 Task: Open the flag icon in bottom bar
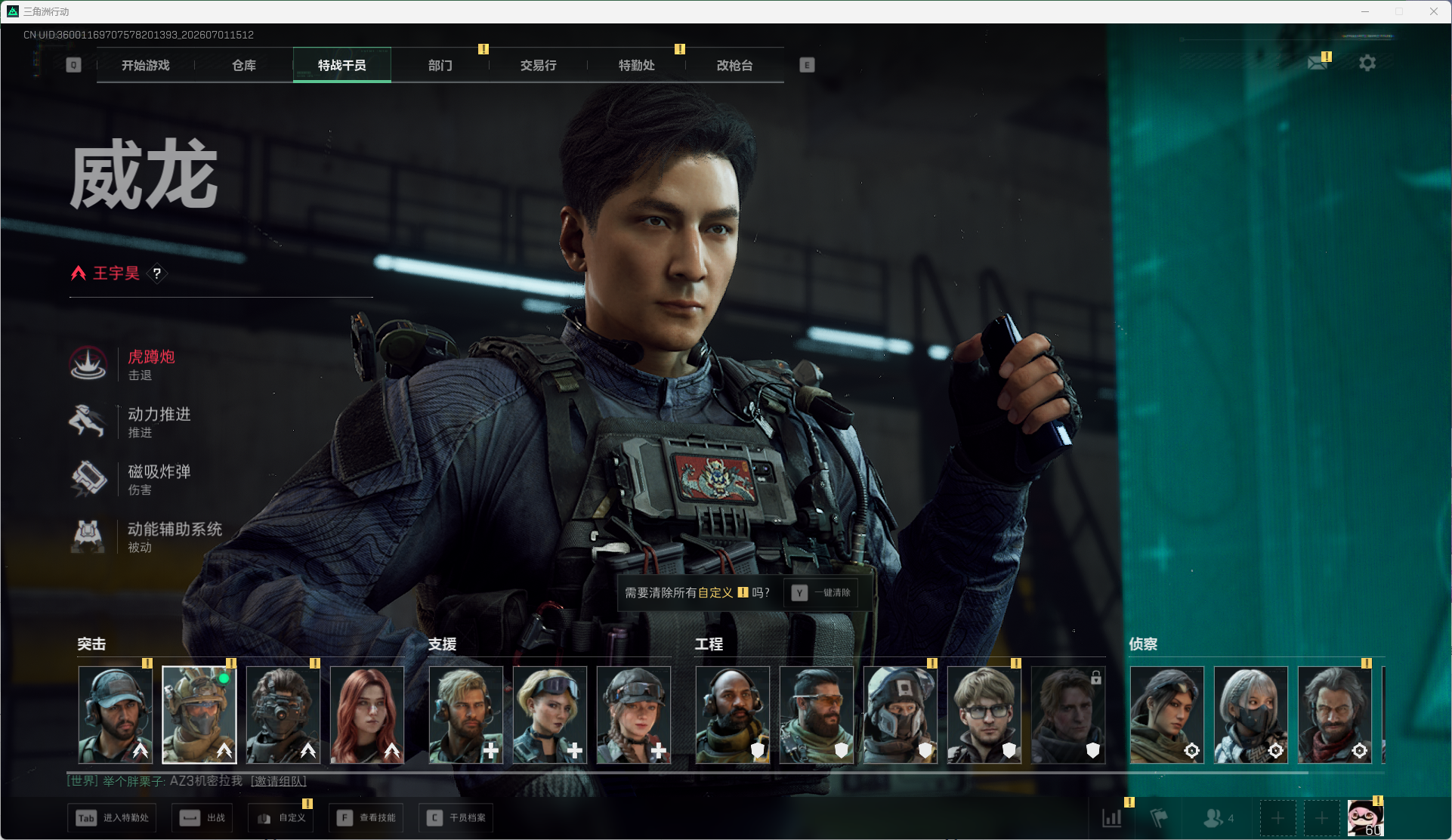1159,818
